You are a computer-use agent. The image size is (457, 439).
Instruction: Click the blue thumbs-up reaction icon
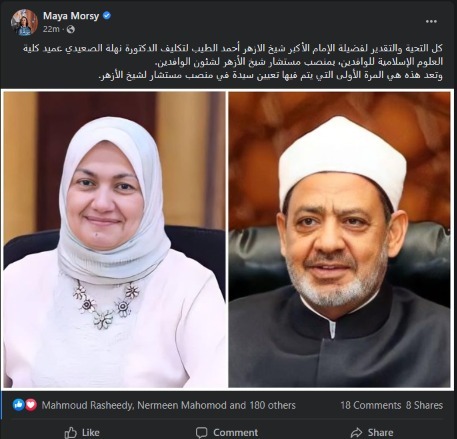coord(19,405)
